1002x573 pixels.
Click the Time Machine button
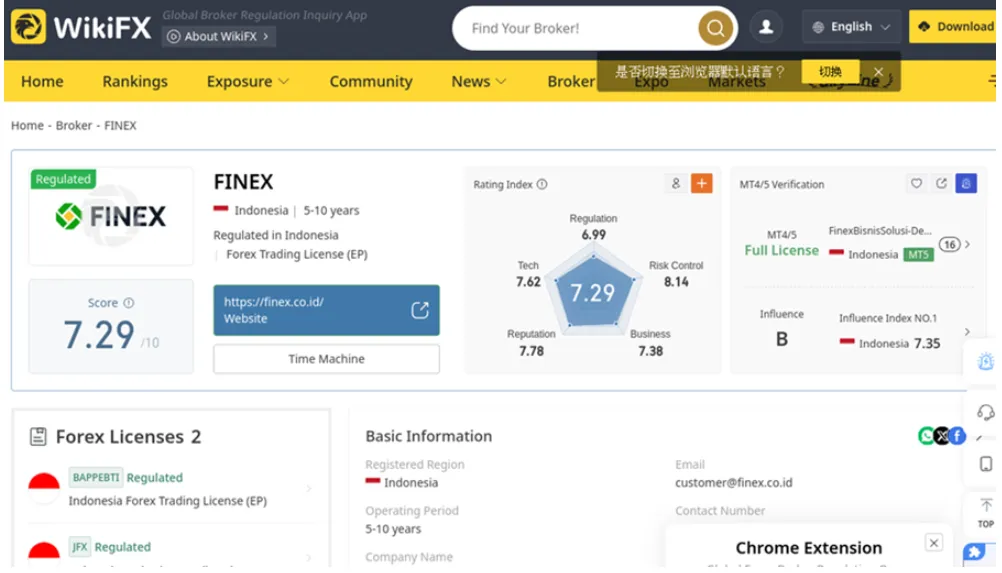[x=326, y=359]
